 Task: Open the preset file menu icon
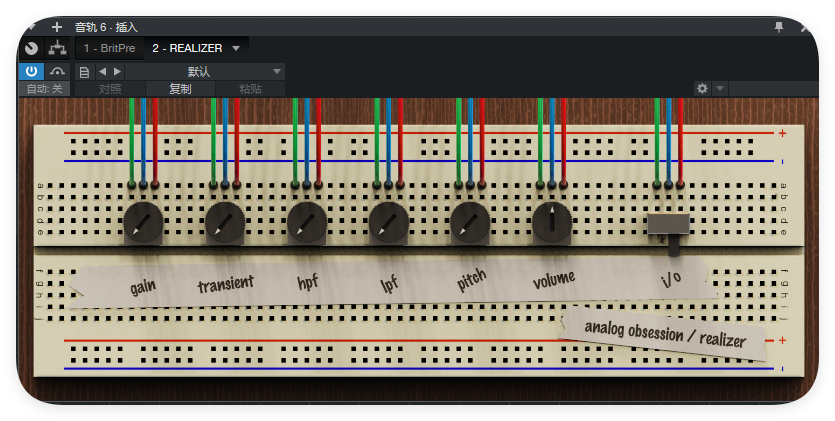pyautogui.click(x=84, y=72)
